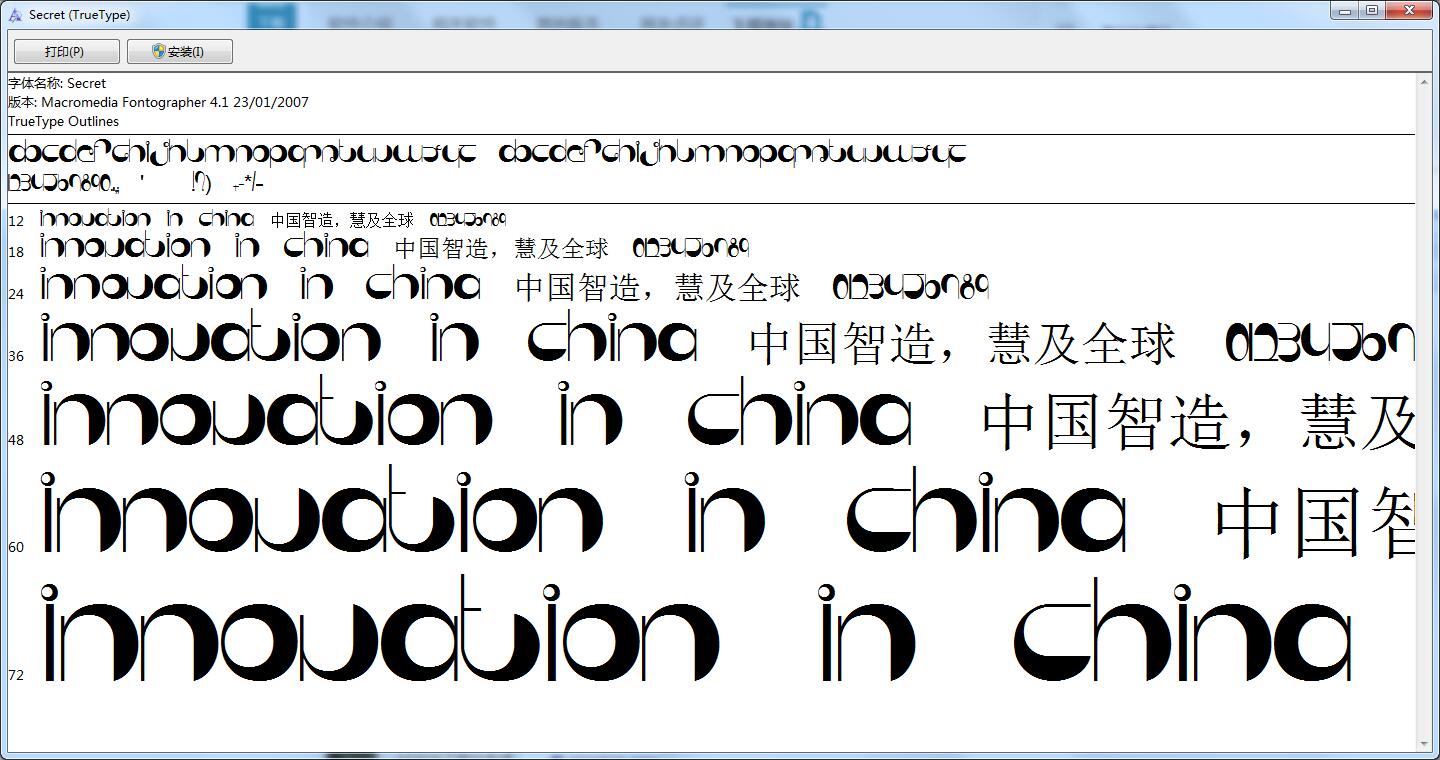Click the 36 point size label
The height and width of the screenshot is (760, 1440).
pos(16,356)
